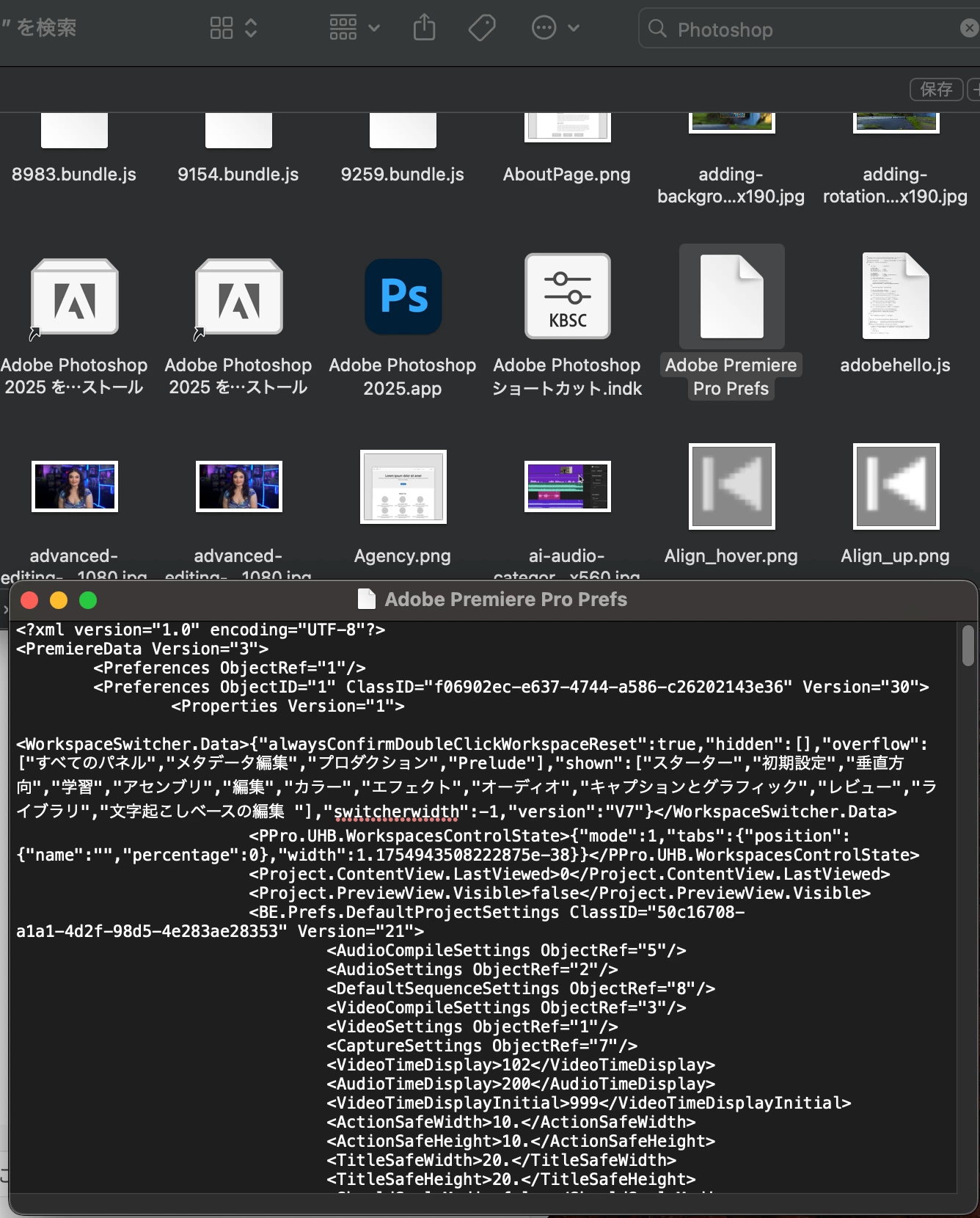Image resolution: width=980 pixels, height=1218 pixels.
Task: Select the Adobe Photoshop 2025.app icon
Action: tap(403, 296)
